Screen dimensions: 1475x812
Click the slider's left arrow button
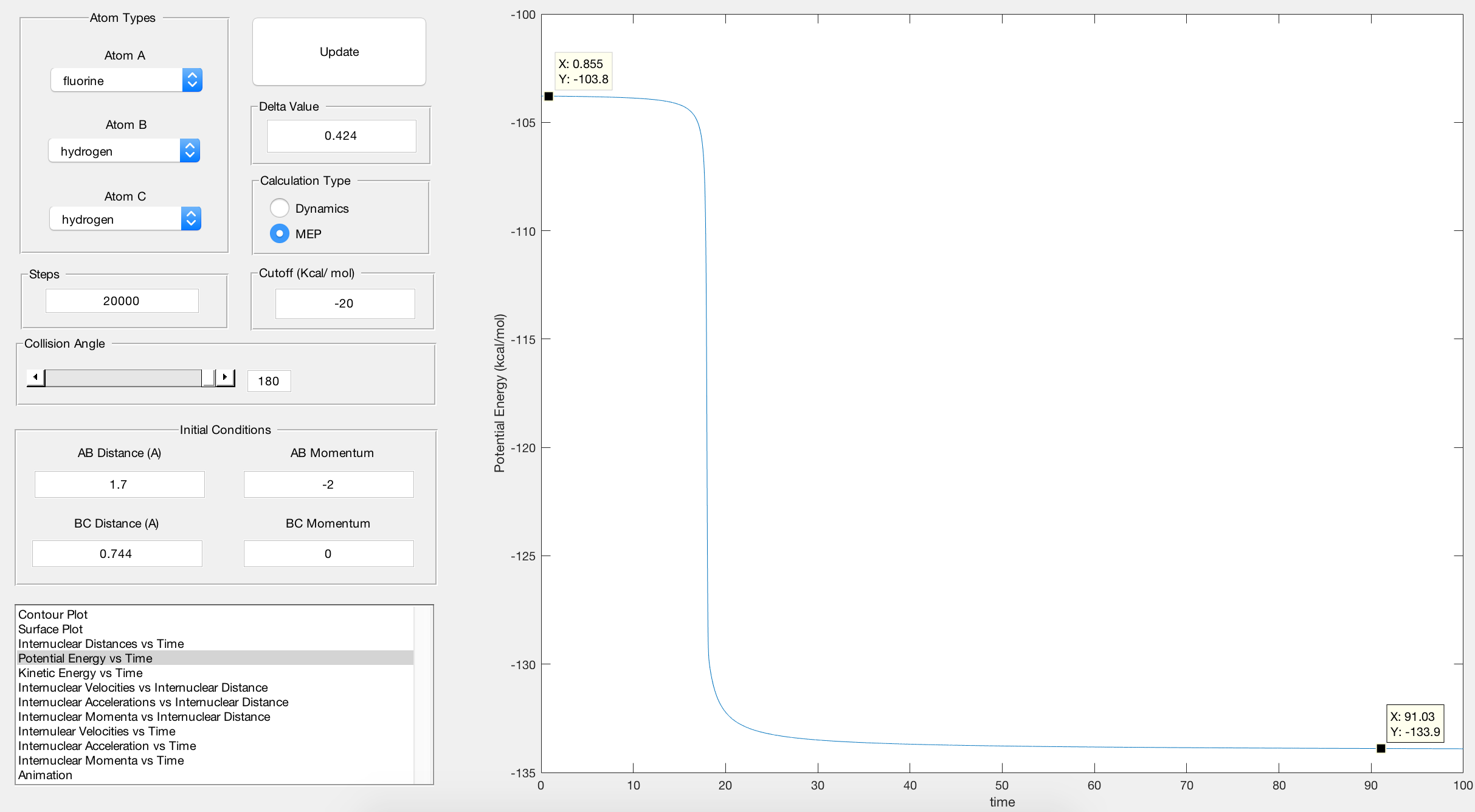click(35, 377)
